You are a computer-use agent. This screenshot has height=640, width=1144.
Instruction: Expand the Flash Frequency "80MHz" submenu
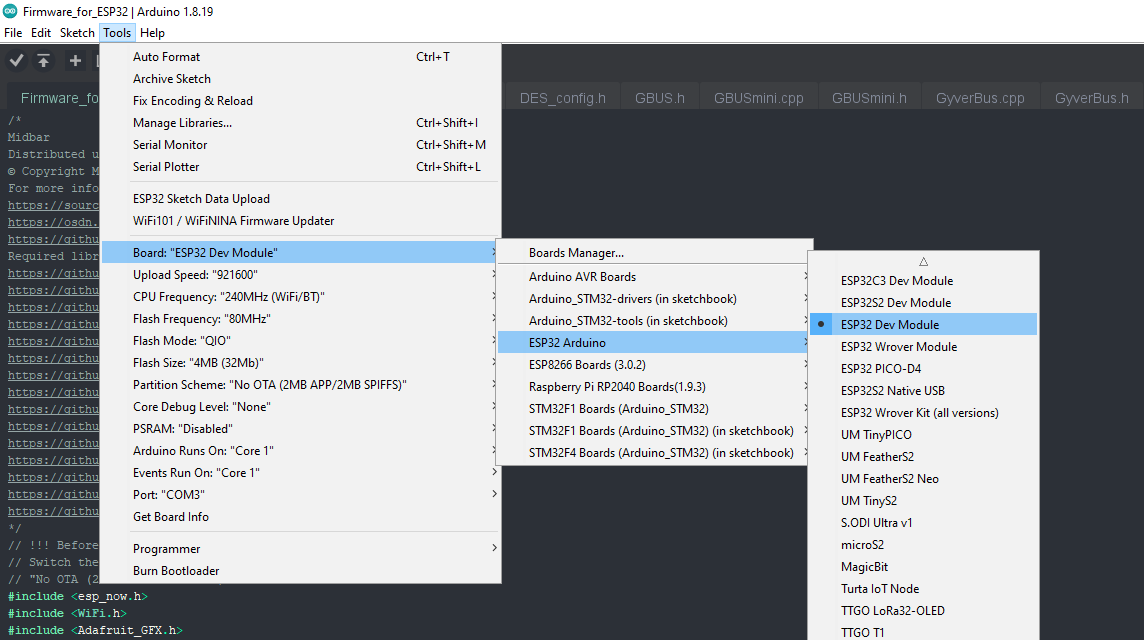tap(301, 318)
